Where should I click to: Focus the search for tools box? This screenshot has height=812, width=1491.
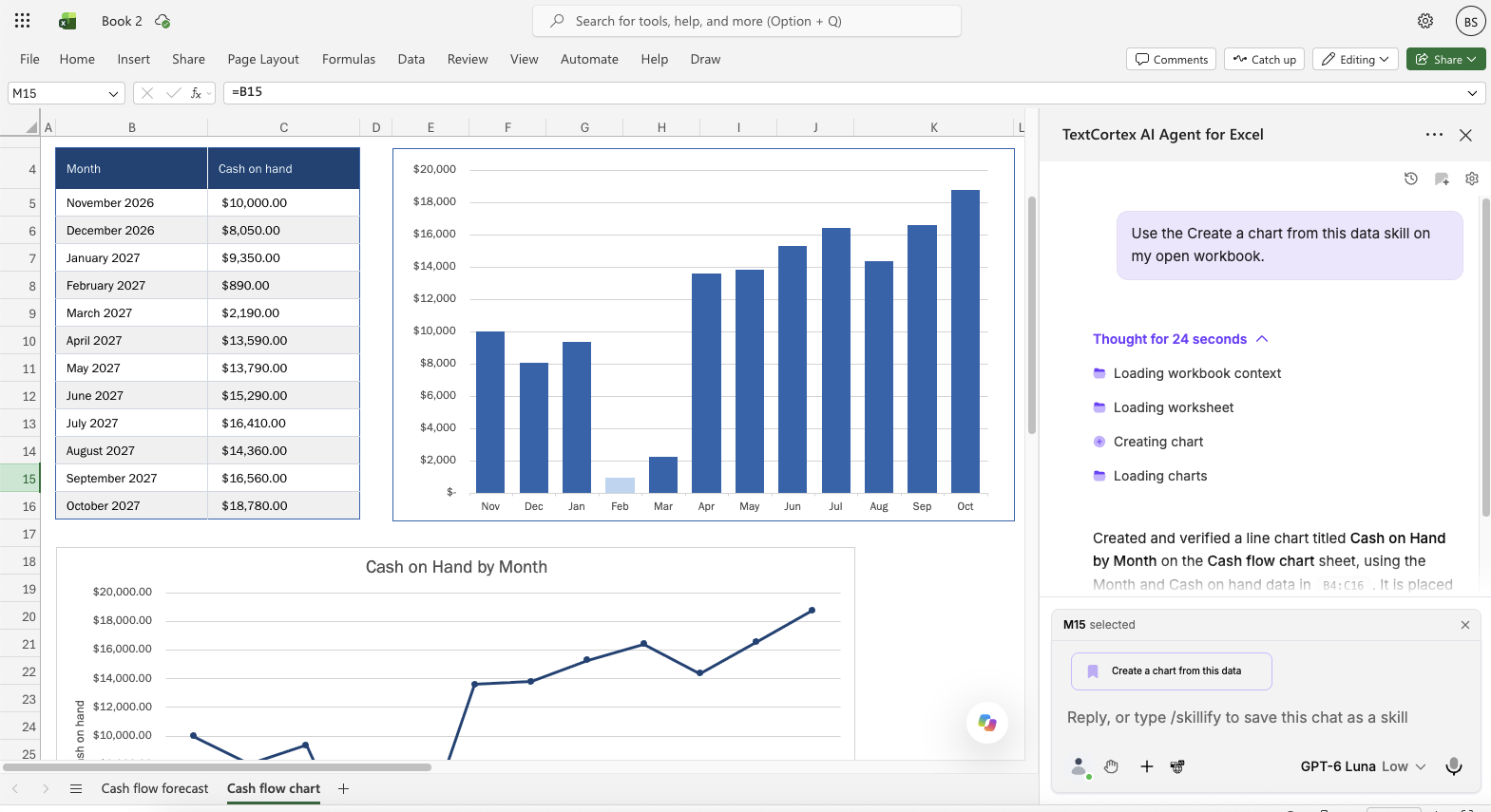click(x=747, y=21)
